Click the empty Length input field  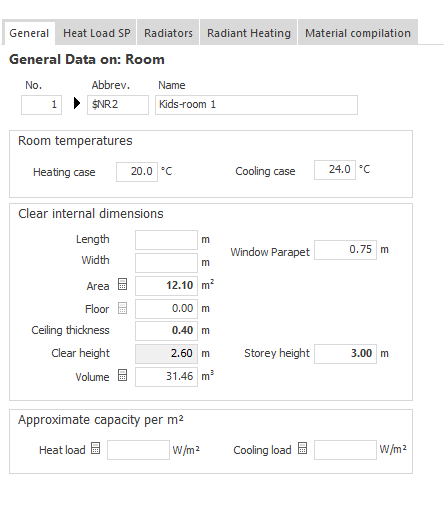[166, 240]
